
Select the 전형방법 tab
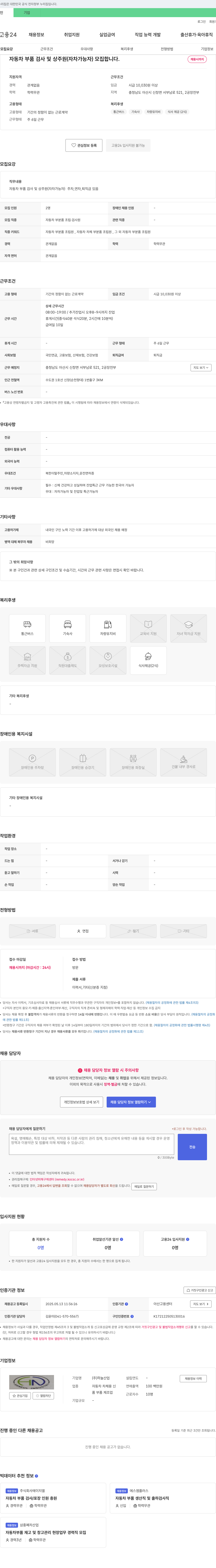(x=167, y=49)
